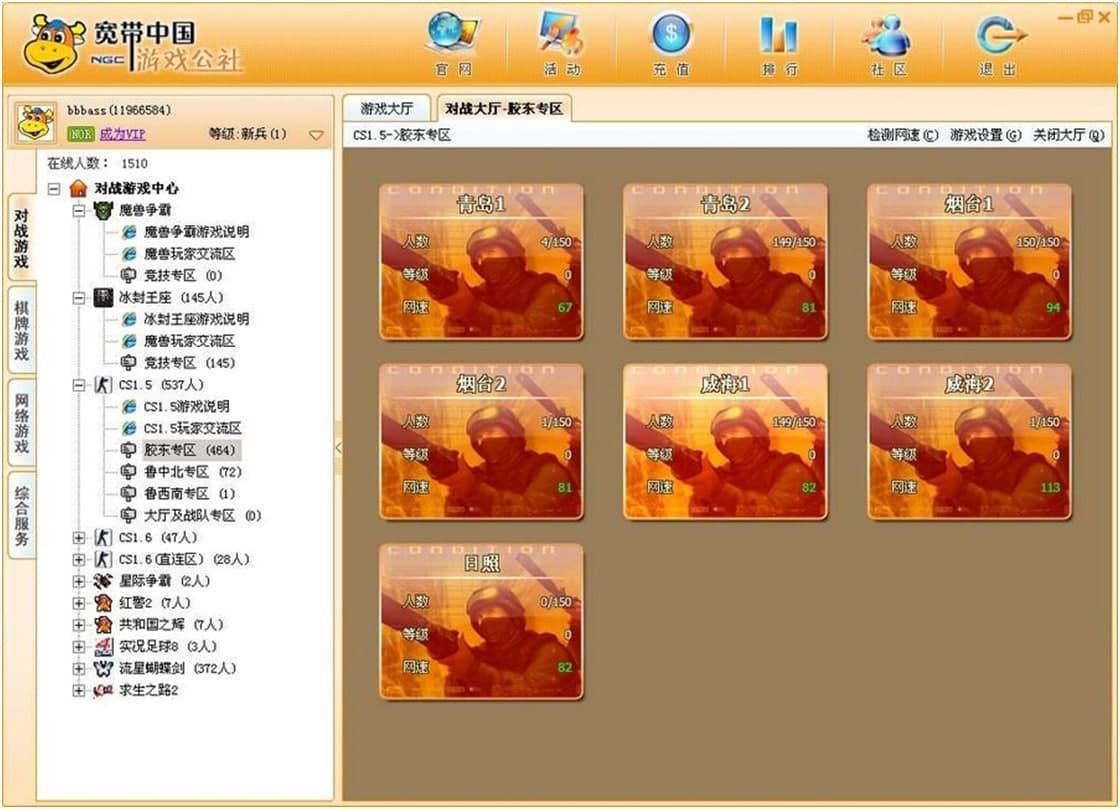Select 鲁西南专区 (1) tree item
This screenshot has height=809, width=1120.
click(189, 494)
